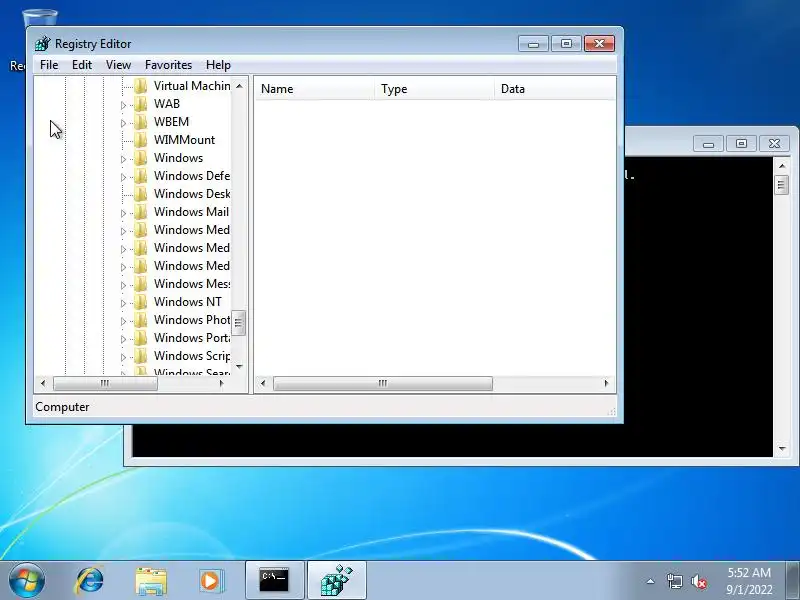
Task: Click Command Prompt scroll up arrow
Action: pos(782,166)
